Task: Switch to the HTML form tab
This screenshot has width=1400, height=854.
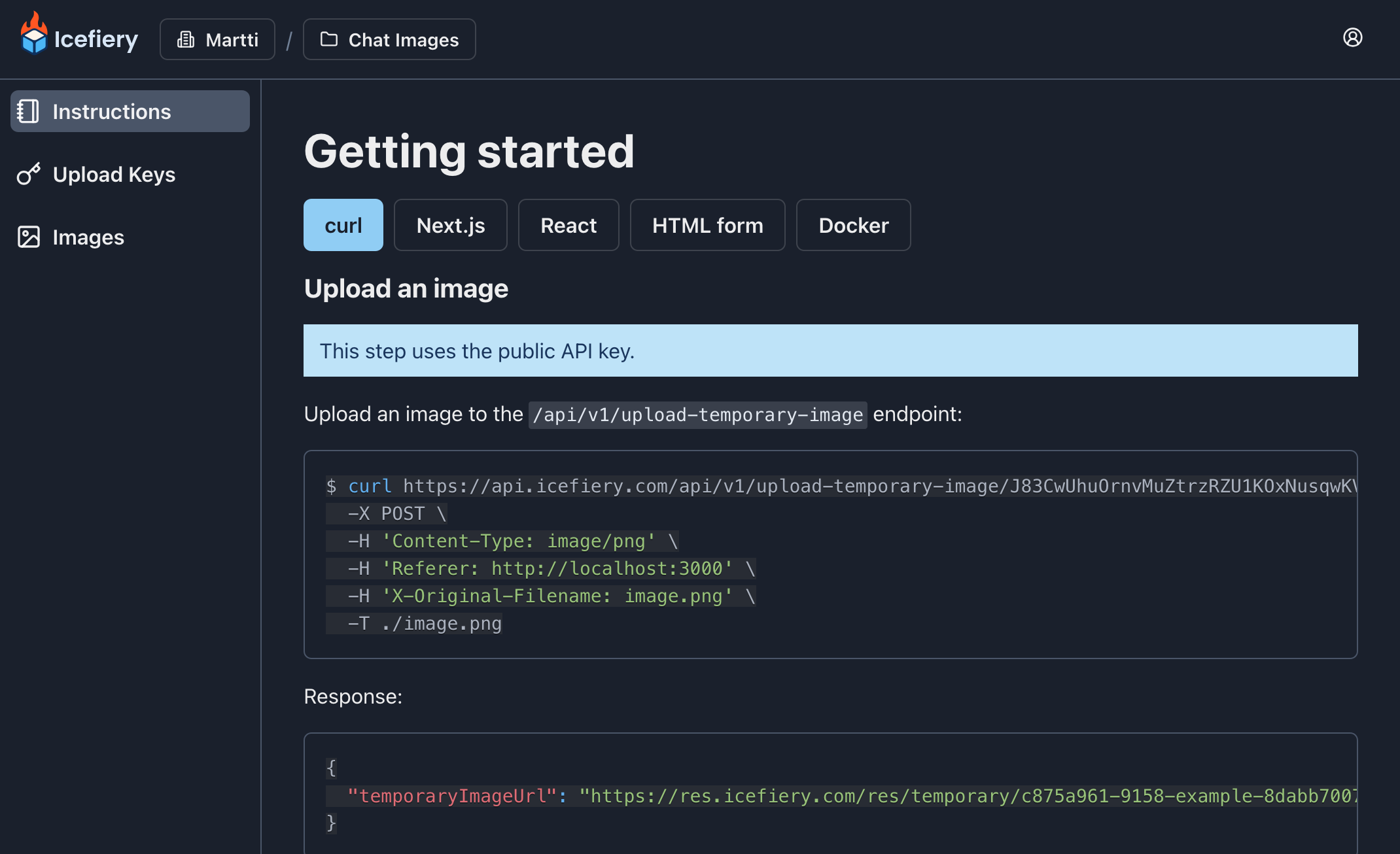Action: pos(708,225)
